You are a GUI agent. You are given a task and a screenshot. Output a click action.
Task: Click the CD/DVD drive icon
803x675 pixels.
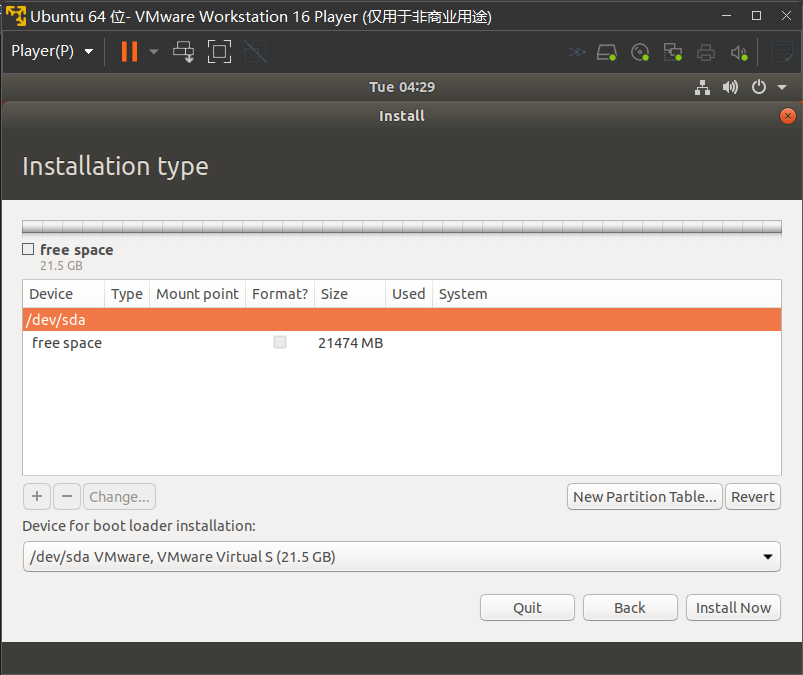click(641, 52)
